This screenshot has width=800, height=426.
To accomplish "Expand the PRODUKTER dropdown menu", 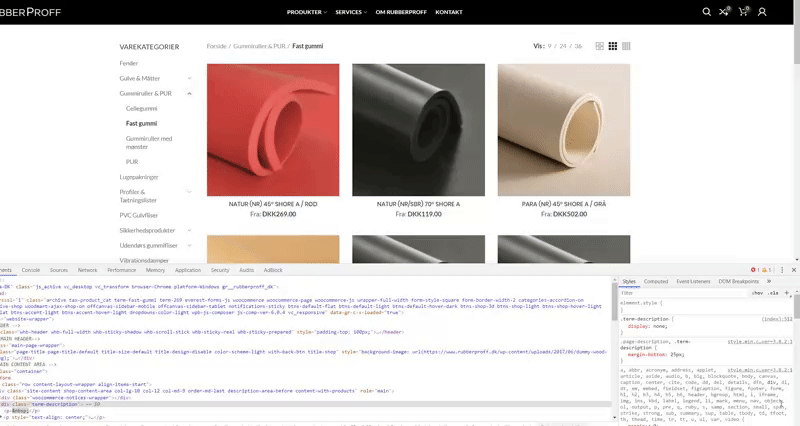I will pyautogui.click(x=307, y=12).
